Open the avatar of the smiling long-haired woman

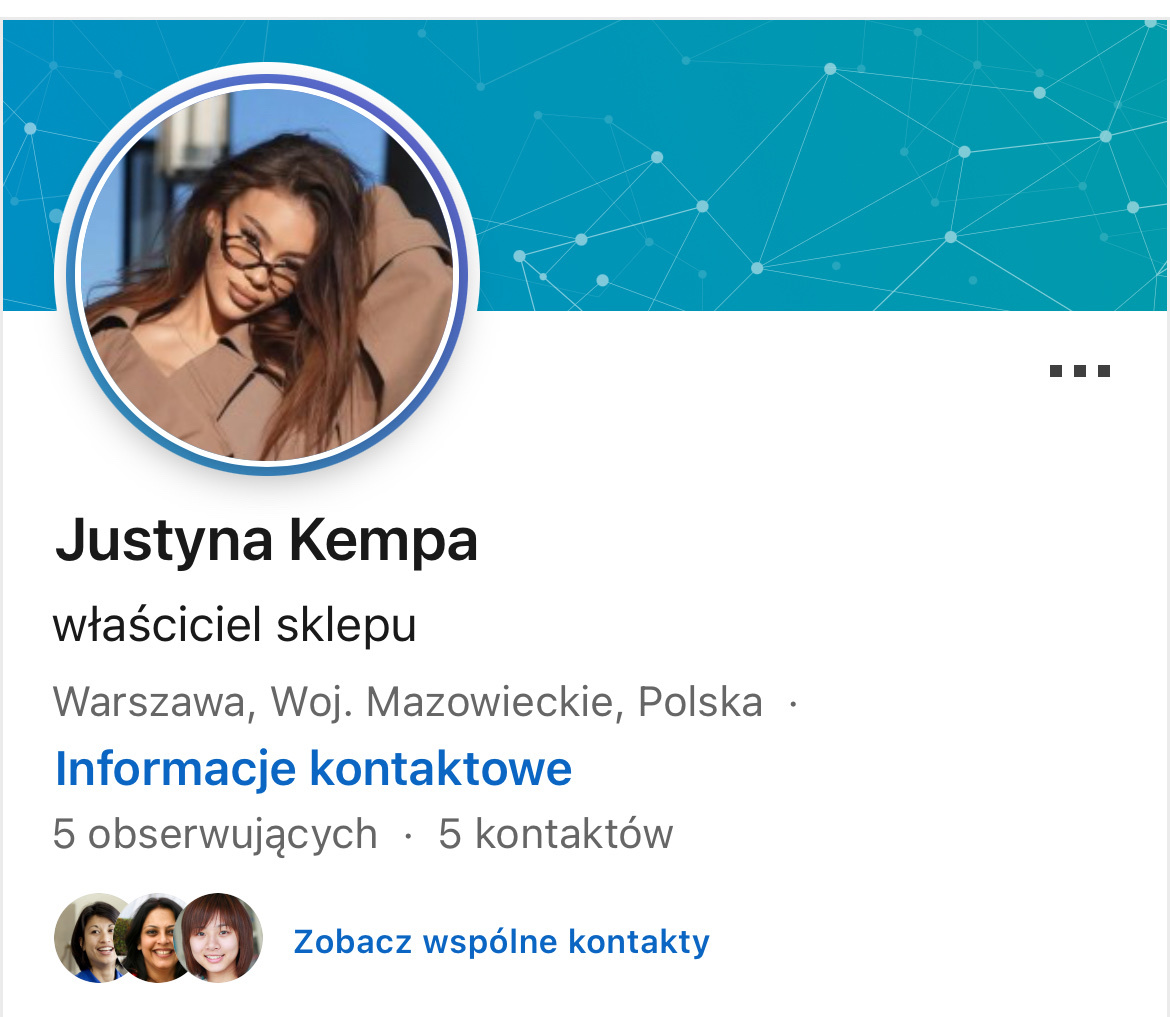point(154,938)
